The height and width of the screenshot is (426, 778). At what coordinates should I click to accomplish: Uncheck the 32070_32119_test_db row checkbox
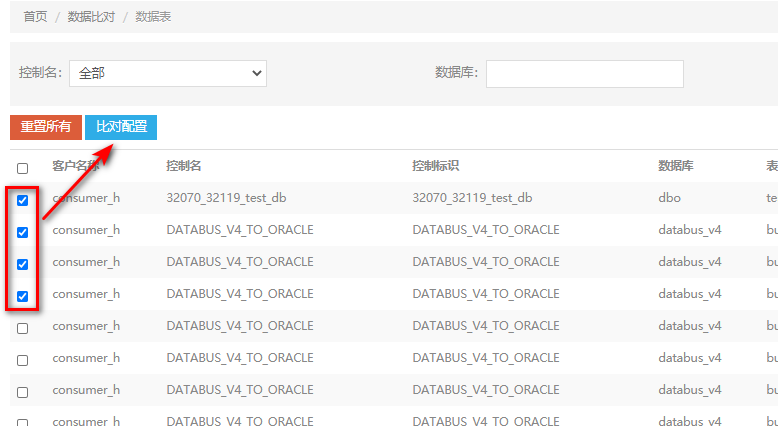tap(22, 200)
